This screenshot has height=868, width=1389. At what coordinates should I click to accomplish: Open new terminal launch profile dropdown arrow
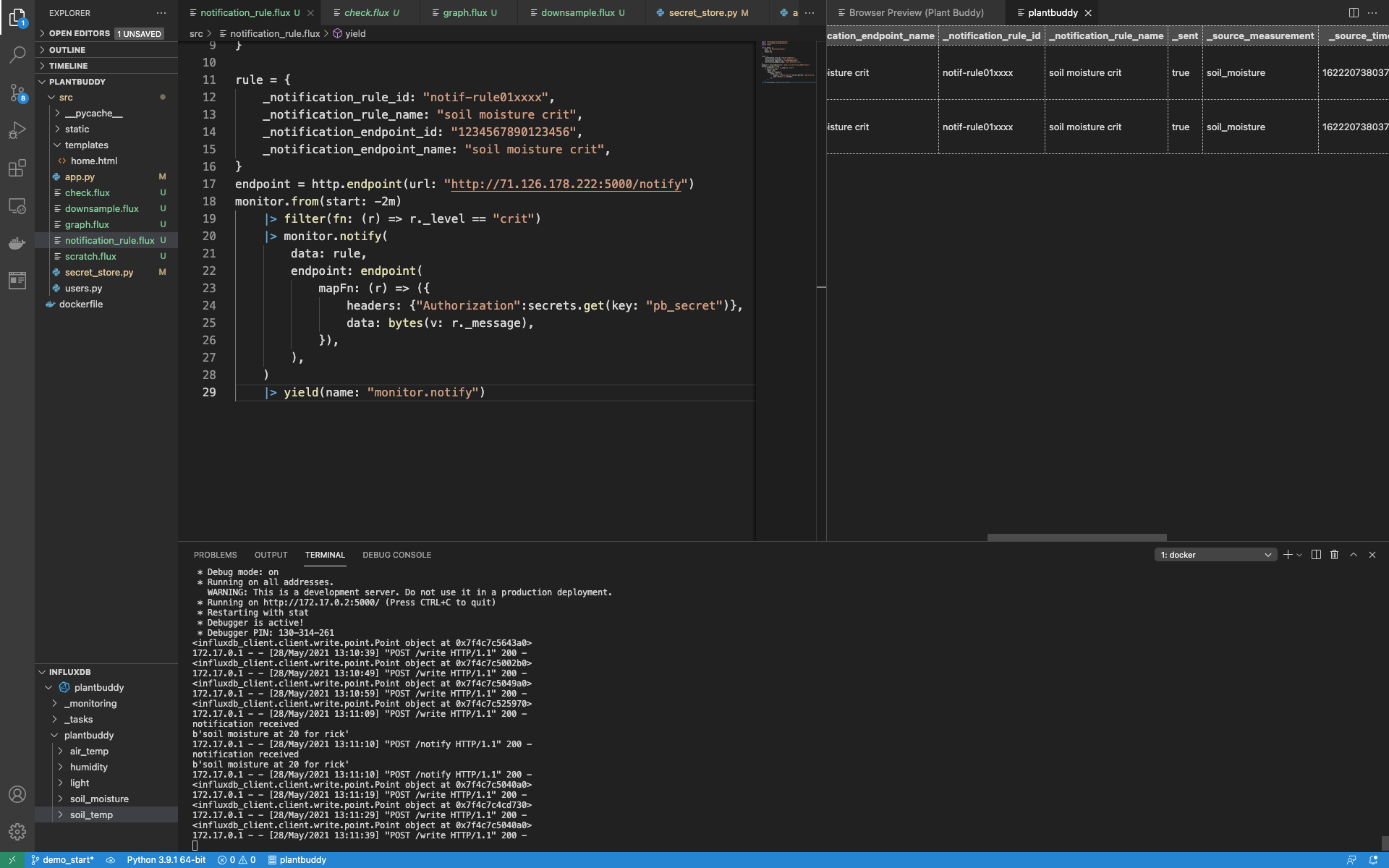[1299, 555]
